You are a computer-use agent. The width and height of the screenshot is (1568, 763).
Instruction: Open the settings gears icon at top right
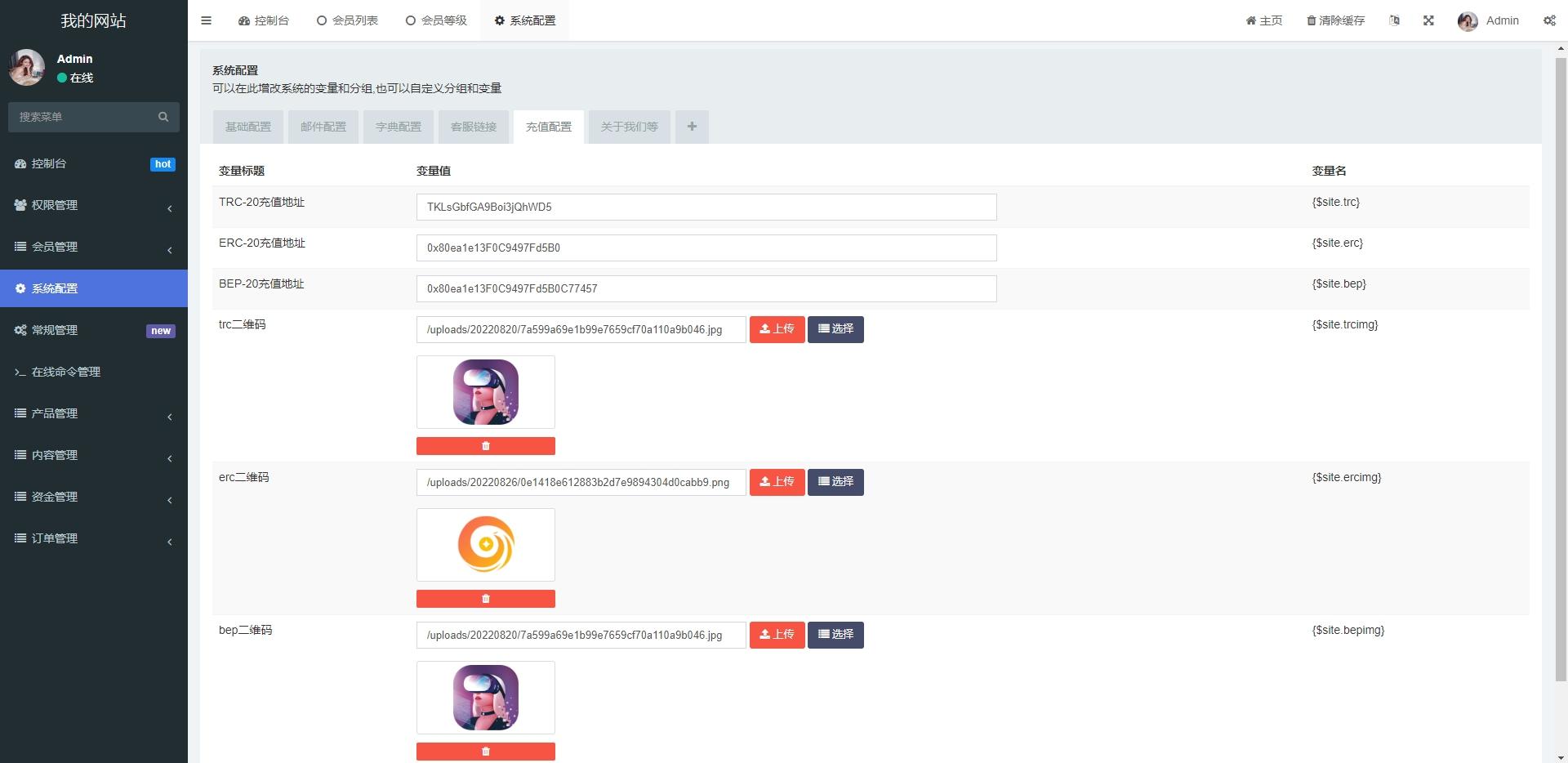coord(1549,20)
